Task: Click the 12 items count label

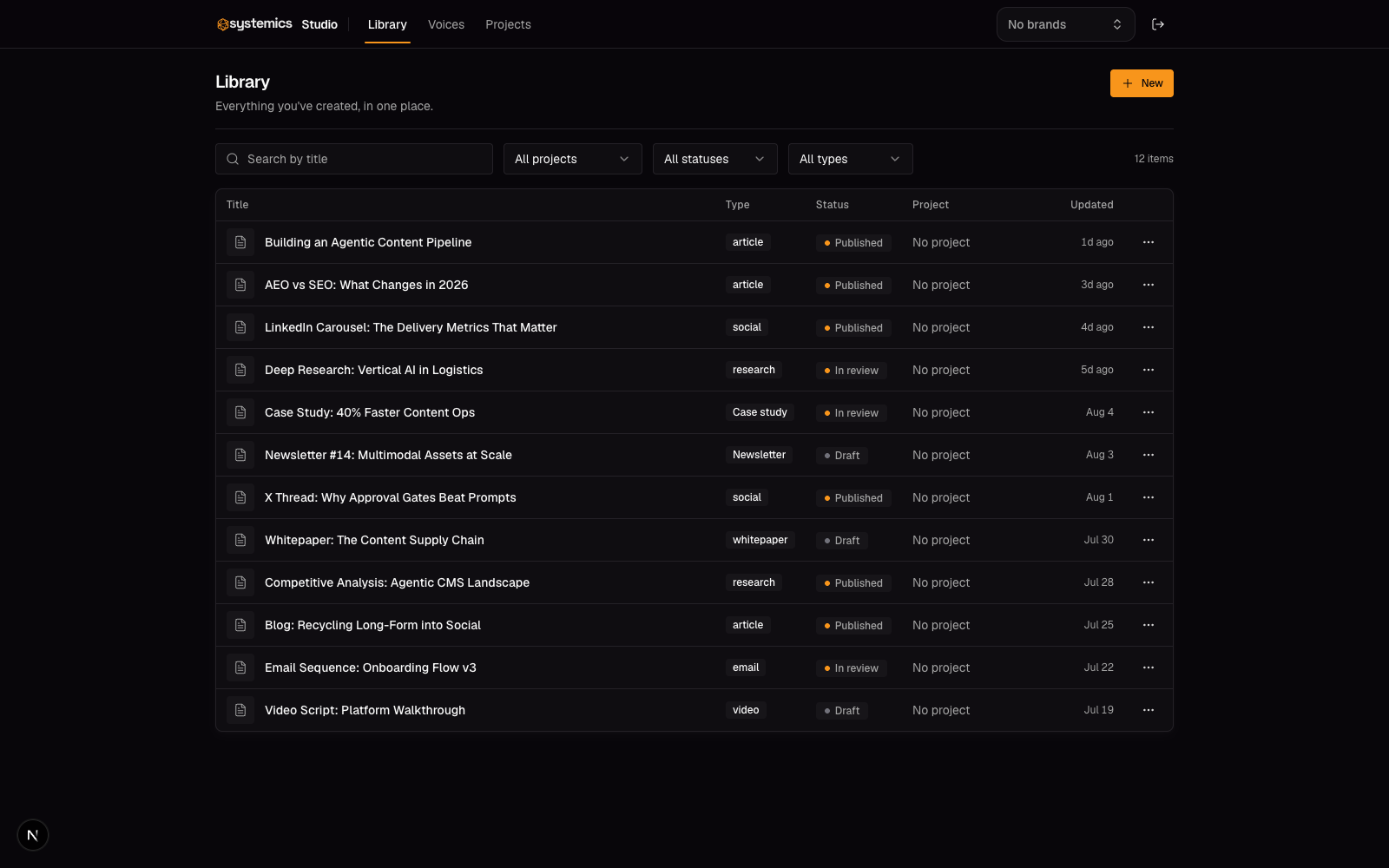Action: 1154,159
